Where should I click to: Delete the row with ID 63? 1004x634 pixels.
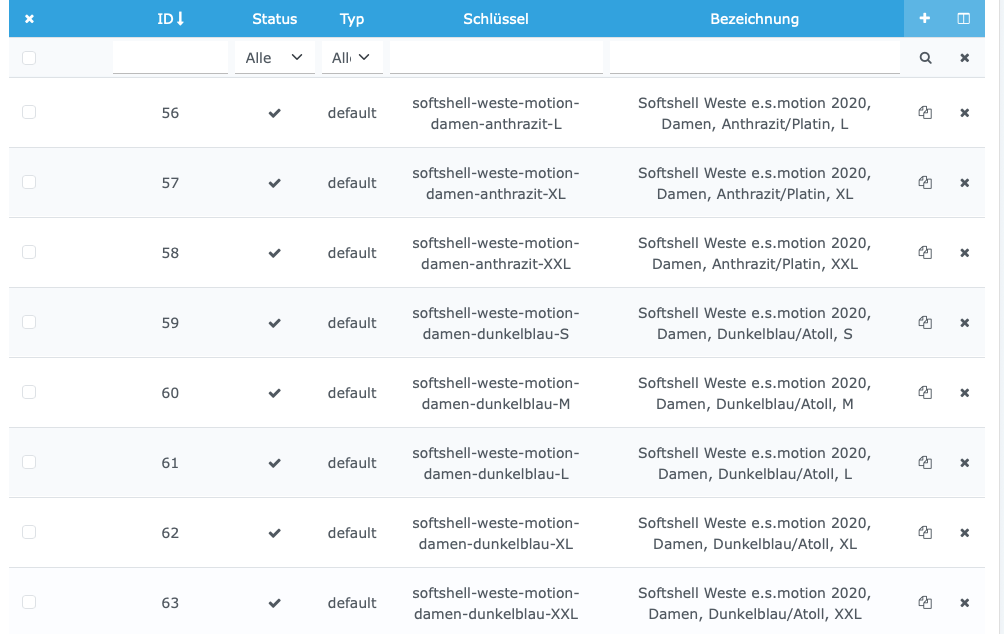click(x=964, y=603)
